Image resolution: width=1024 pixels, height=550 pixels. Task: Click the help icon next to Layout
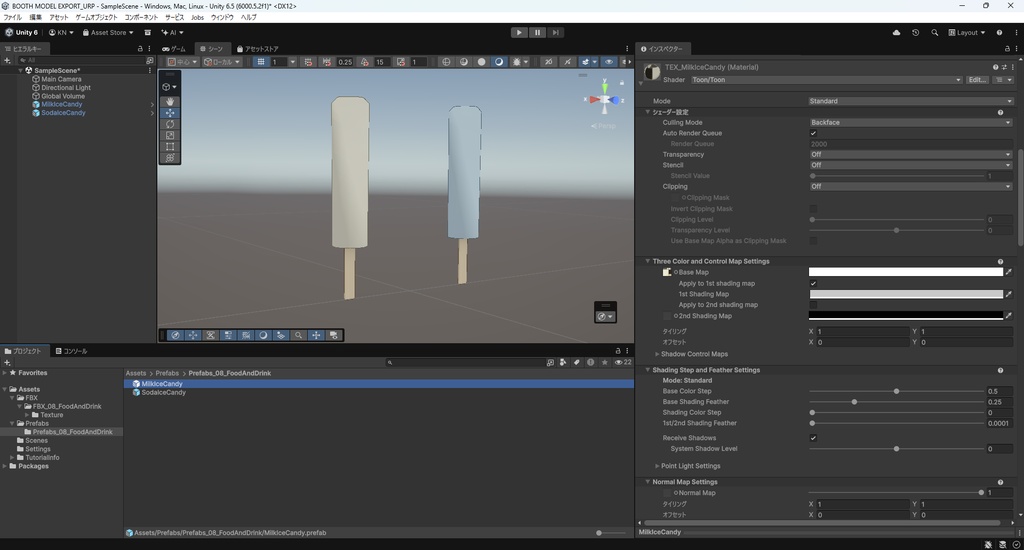999,32
